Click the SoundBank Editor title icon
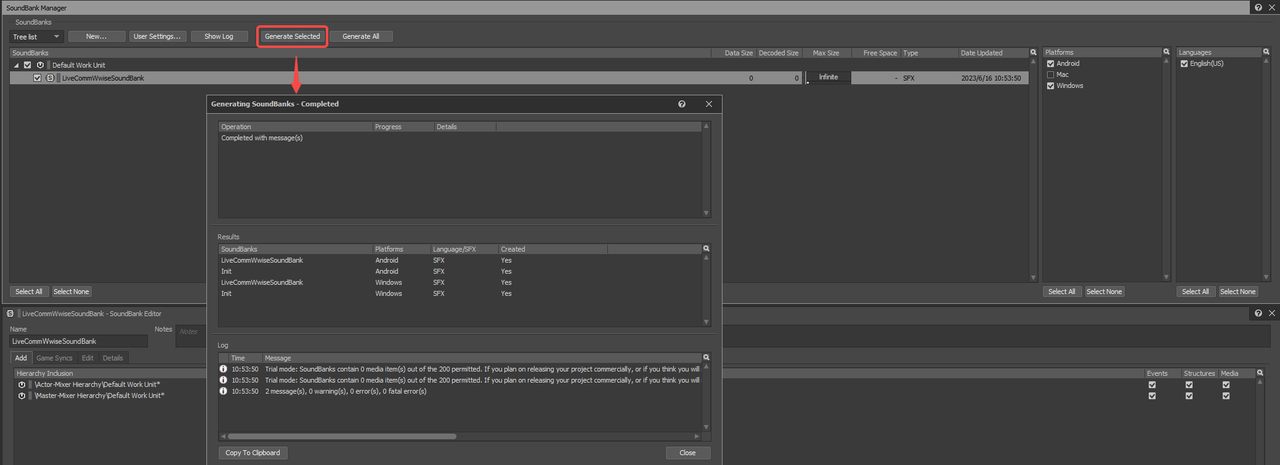The height and width of the screenshot is (465, 1280). click(10, 314)
